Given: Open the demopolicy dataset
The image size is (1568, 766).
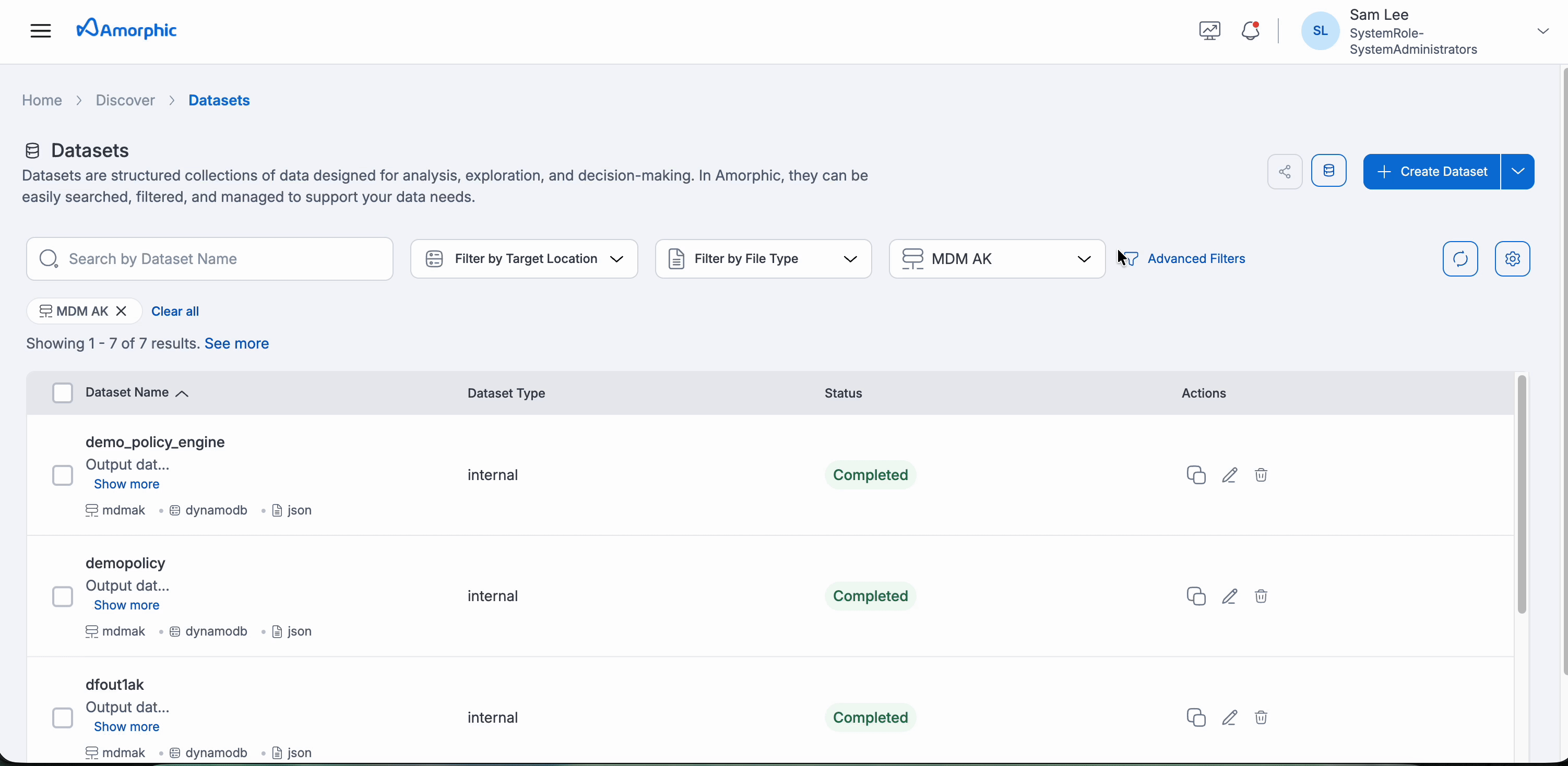Looking at the screenshot, I should (125, 564).
